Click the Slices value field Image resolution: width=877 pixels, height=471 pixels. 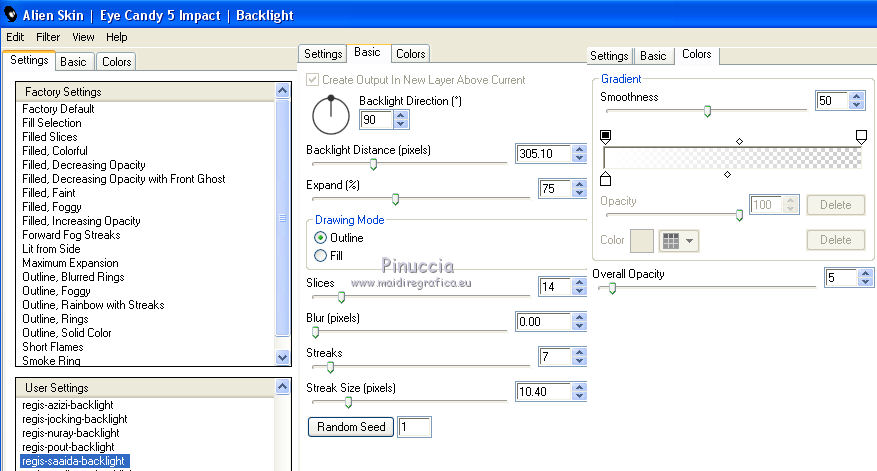pyautogui.click(x=555, y=286)
